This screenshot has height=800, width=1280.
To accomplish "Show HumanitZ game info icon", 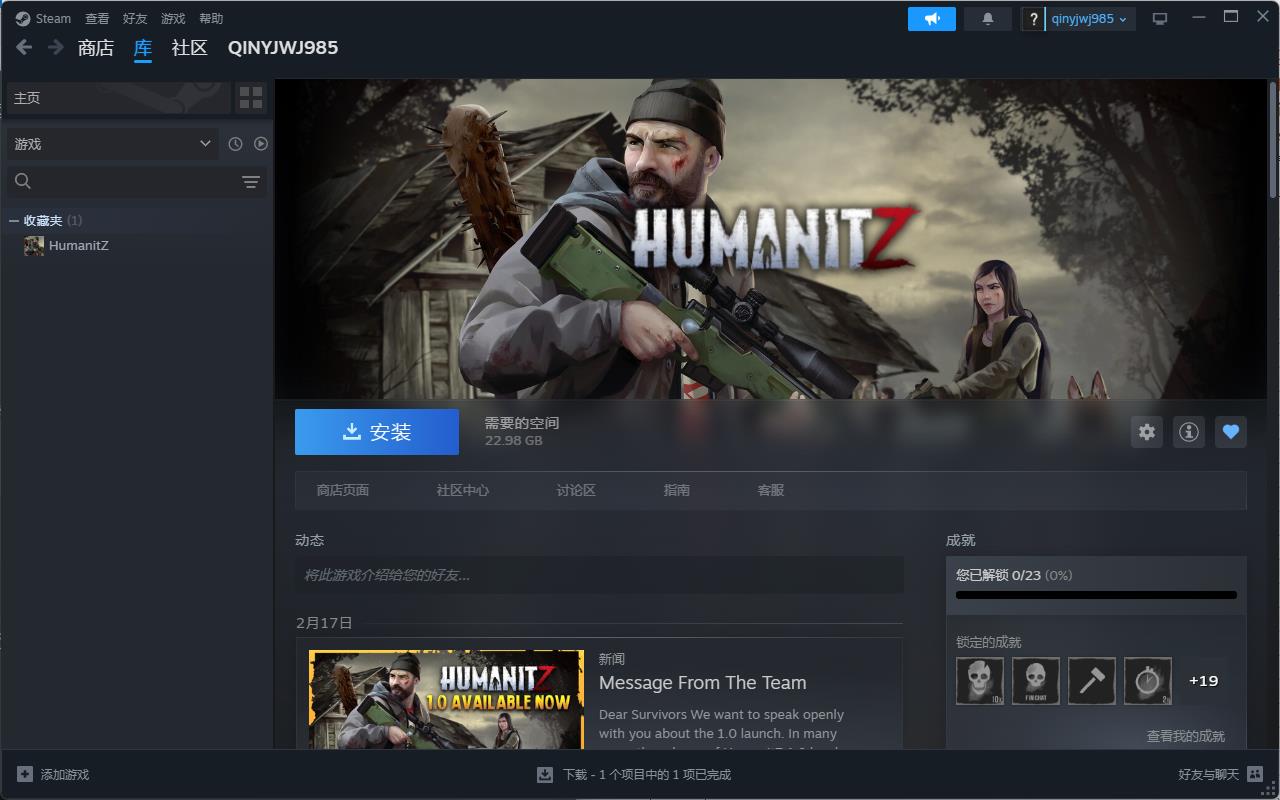I will (1189, 432).
